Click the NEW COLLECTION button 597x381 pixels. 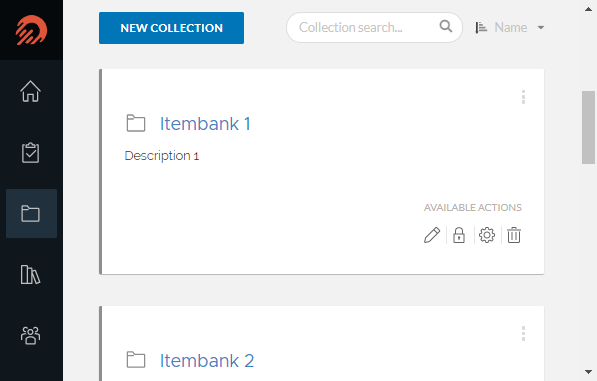(x=171, y=28)
